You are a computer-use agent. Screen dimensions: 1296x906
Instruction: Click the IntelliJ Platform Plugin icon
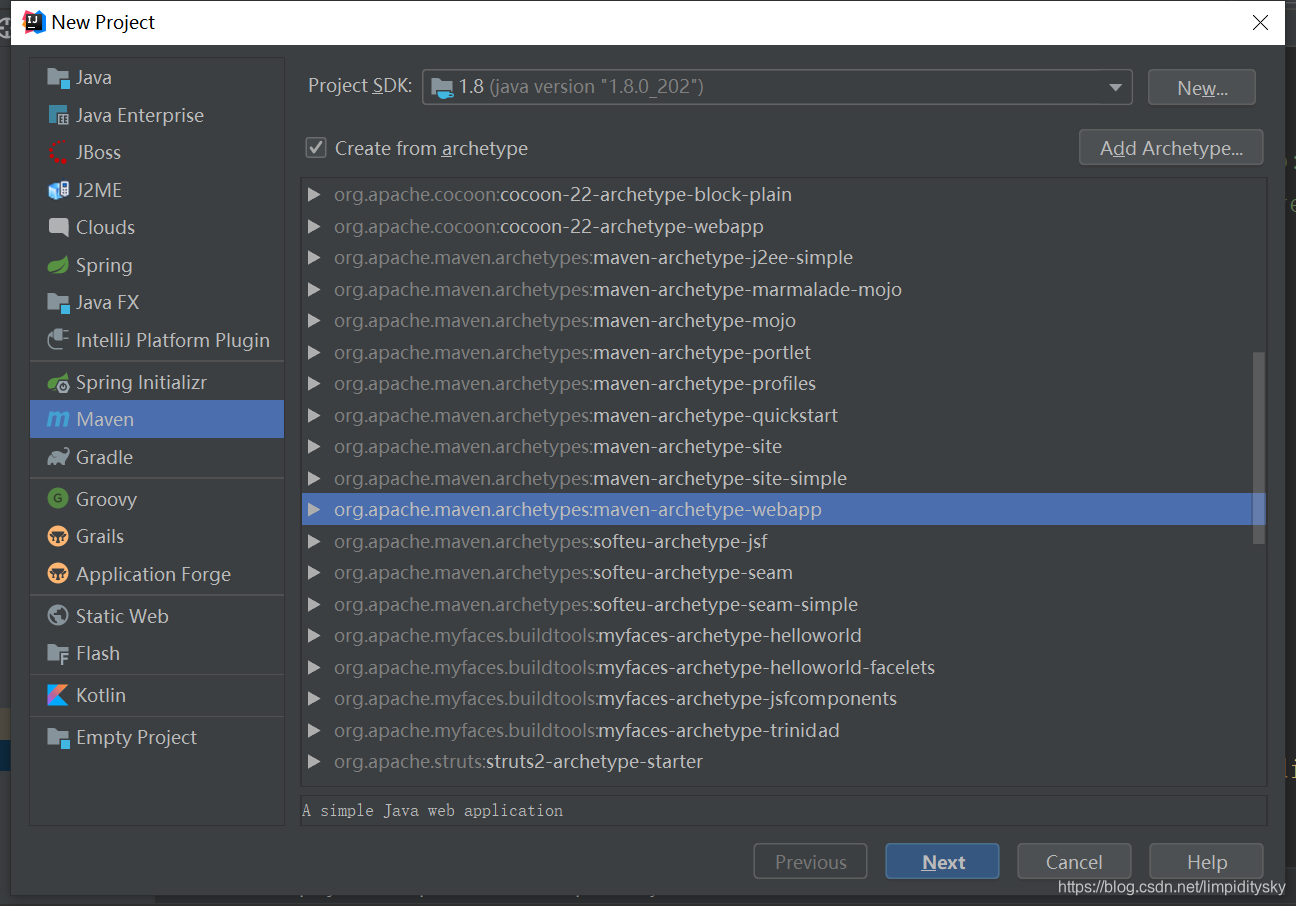58,340
